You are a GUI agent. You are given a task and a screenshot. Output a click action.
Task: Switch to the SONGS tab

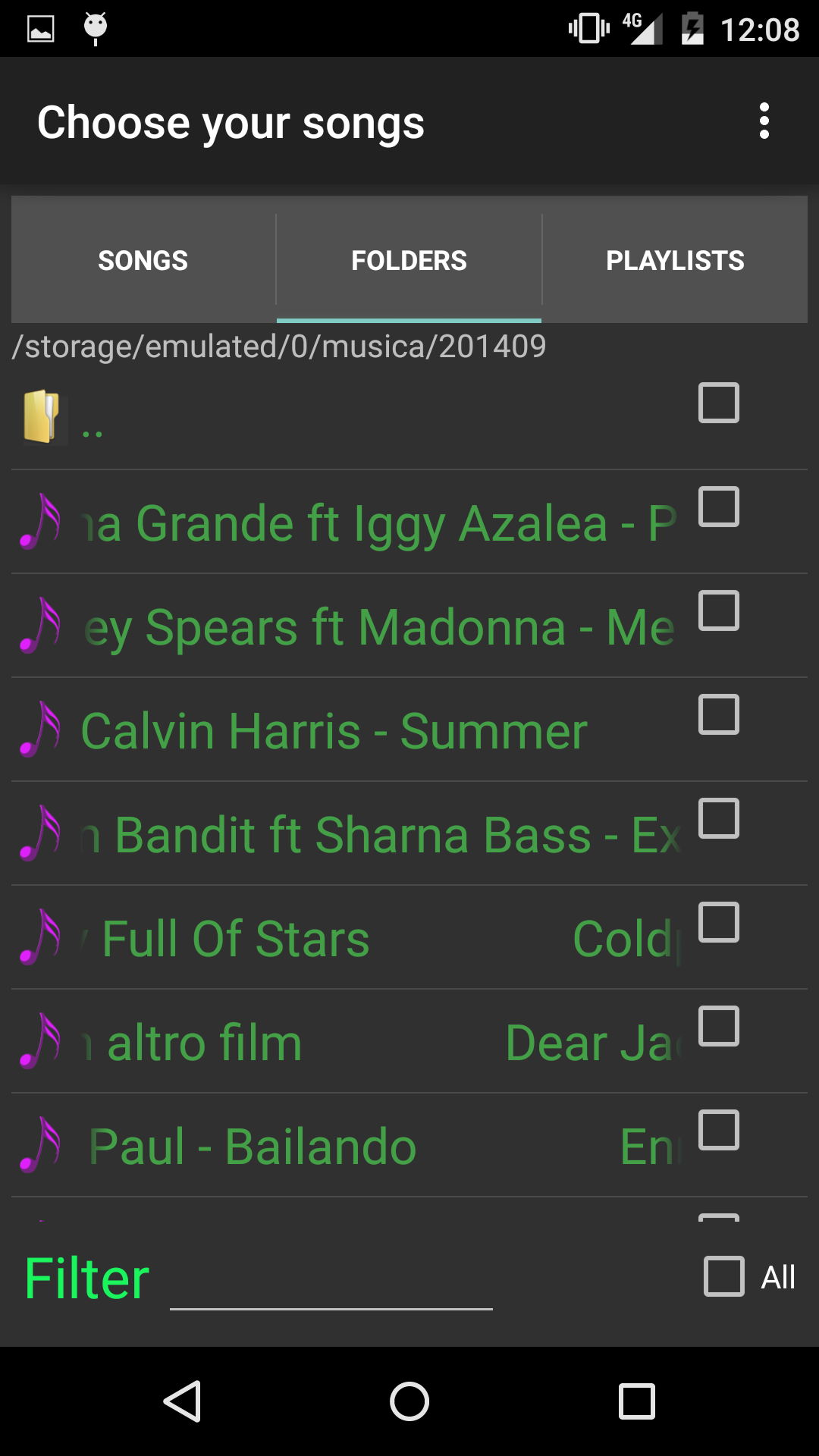tap(143, 260)
